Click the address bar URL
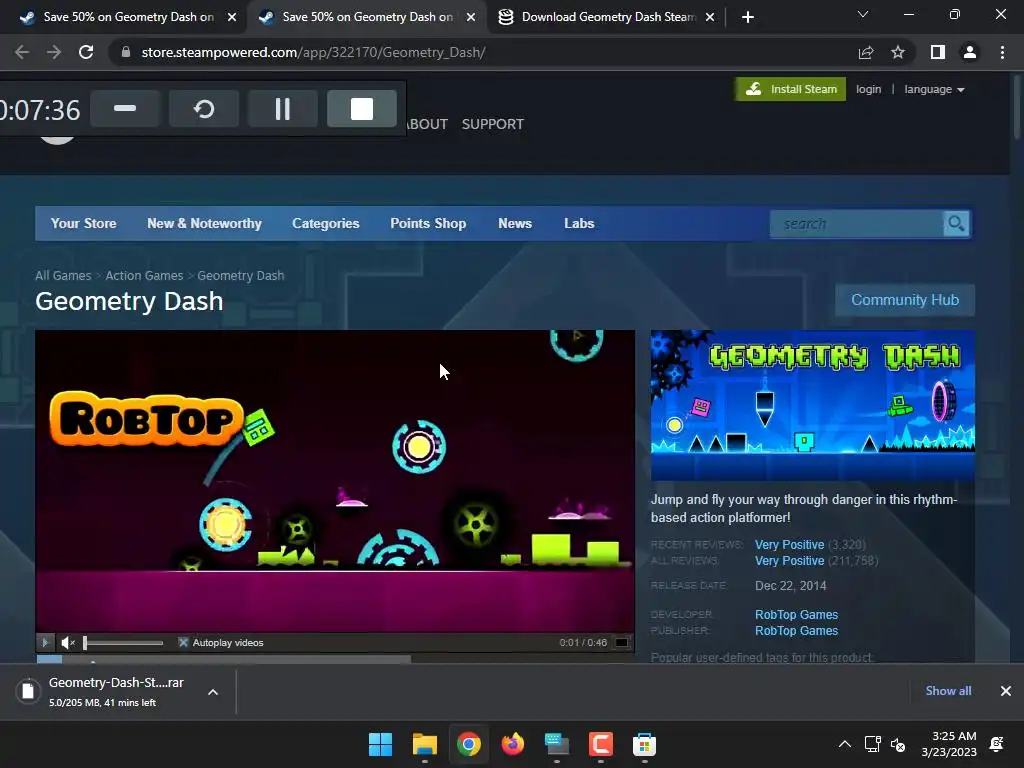Viewport: 1024px width, 768px height. click(x=313, y=52)
